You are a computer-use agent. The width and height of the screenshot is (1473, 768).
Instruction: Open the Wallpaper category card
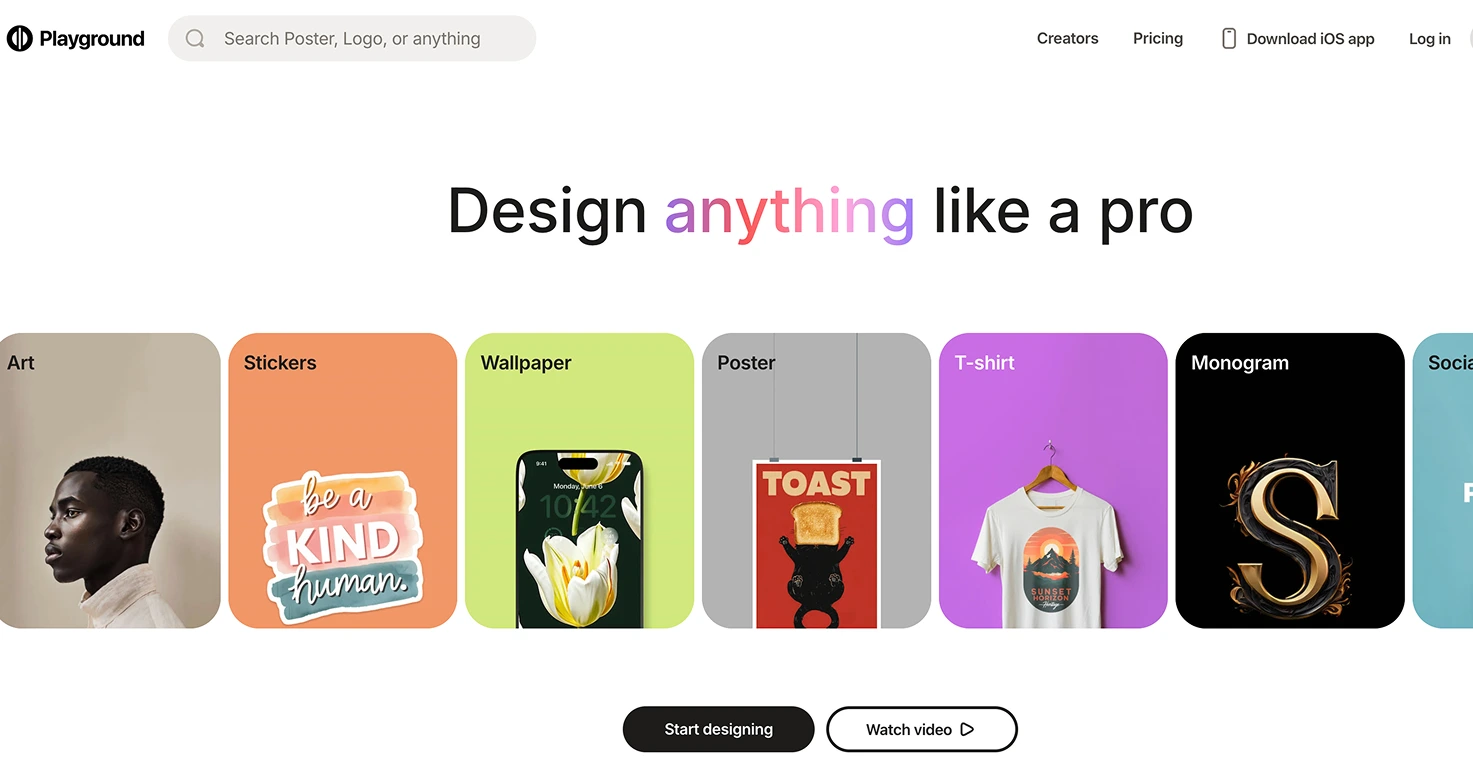579,481
